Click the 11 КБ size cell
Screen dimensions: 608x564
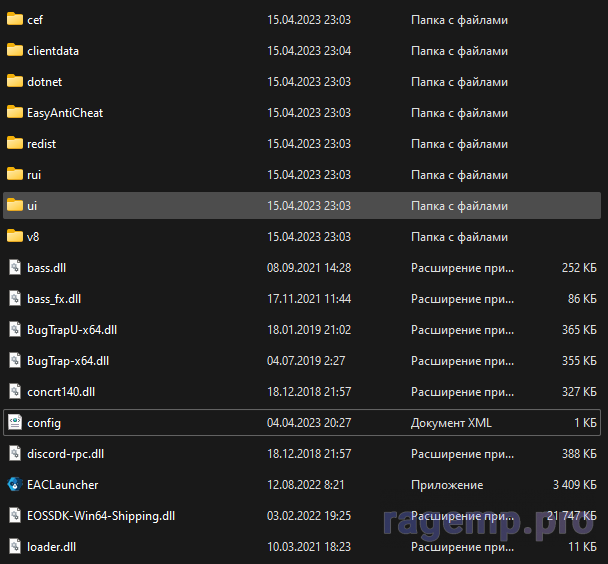click(582, 547)
